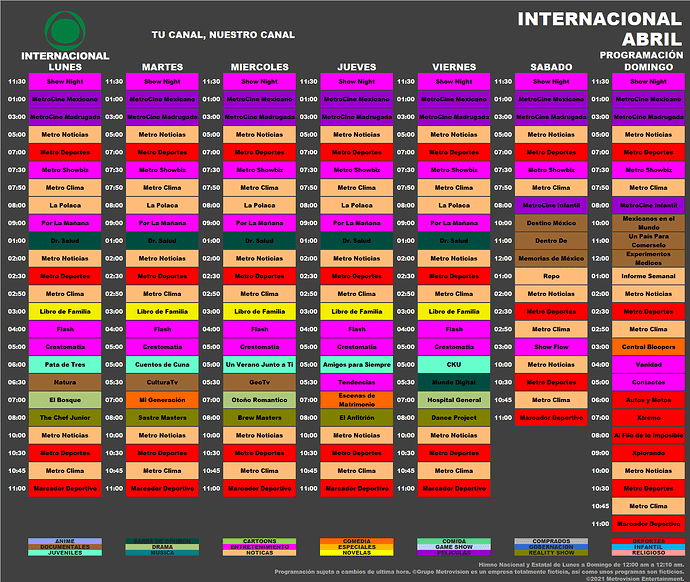Click the Amigos para Siempre program cell
The width and height of the screenshot is (690, 582).
point(357,365)
